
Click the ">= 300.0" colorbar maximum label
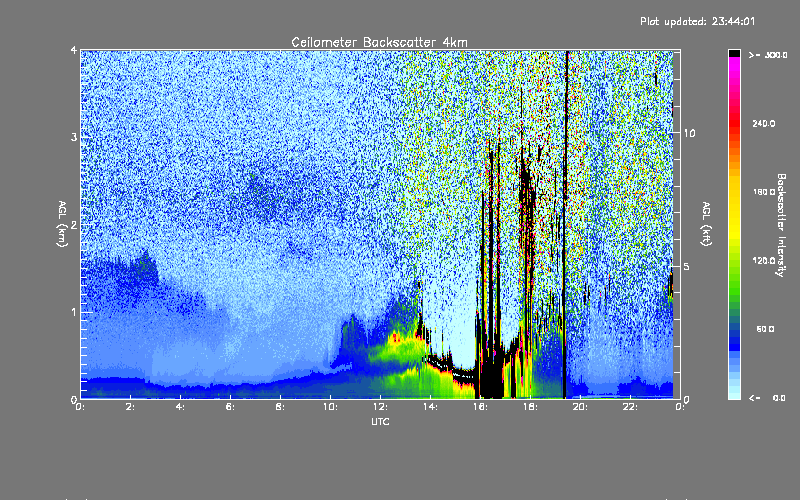pyautogui.click(x=768, y=55)
